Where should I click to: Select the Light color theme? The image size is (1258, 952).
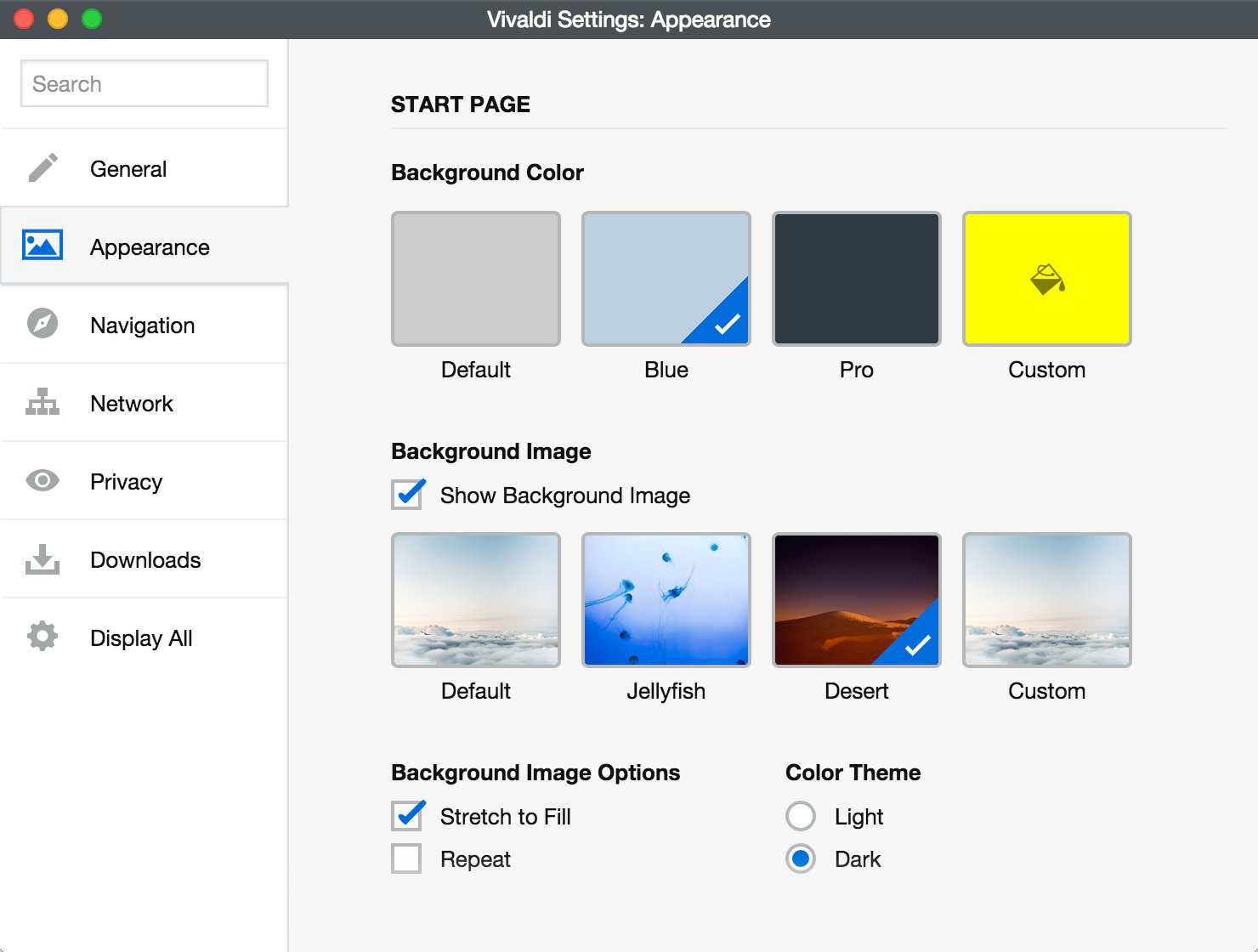pos(801,816)
